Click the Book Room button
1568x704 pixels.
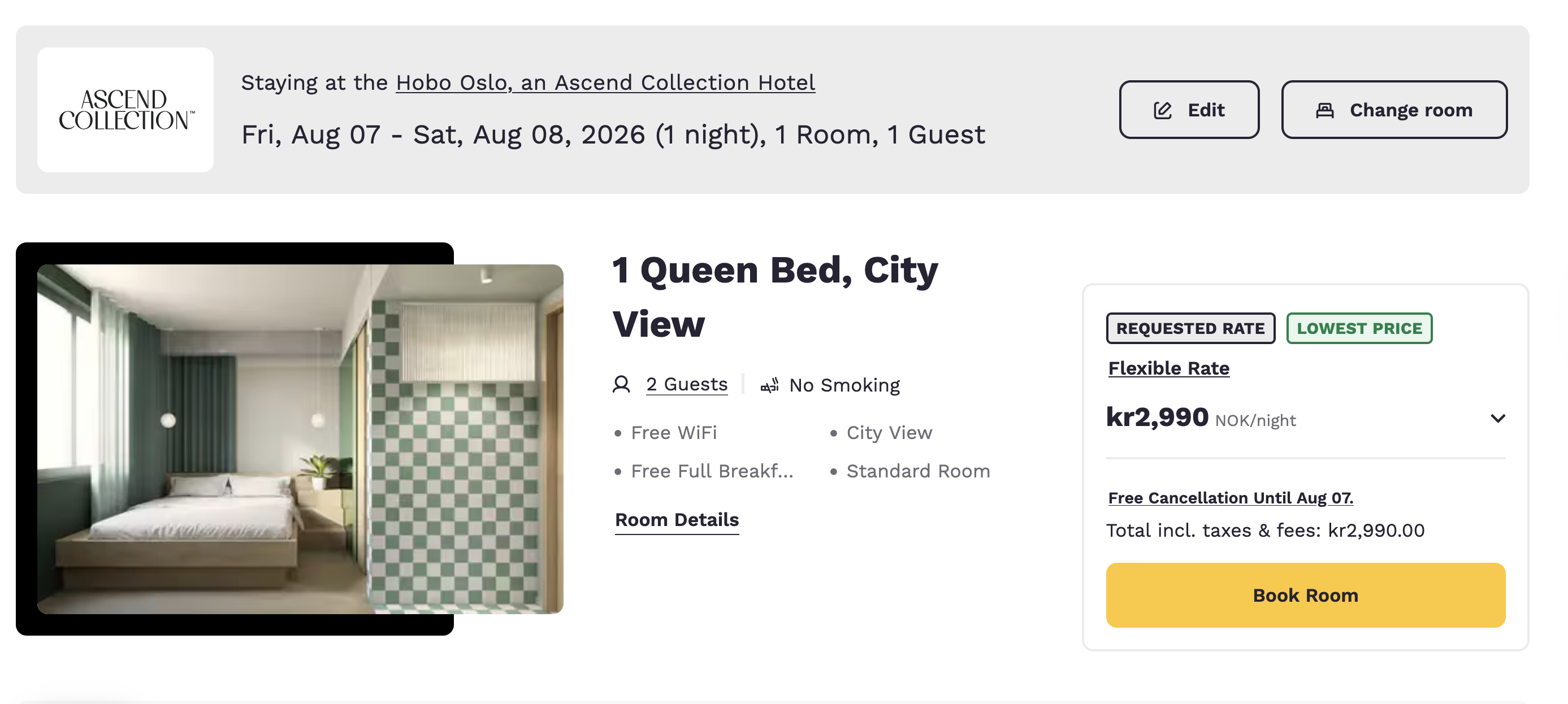(1305, 594)
